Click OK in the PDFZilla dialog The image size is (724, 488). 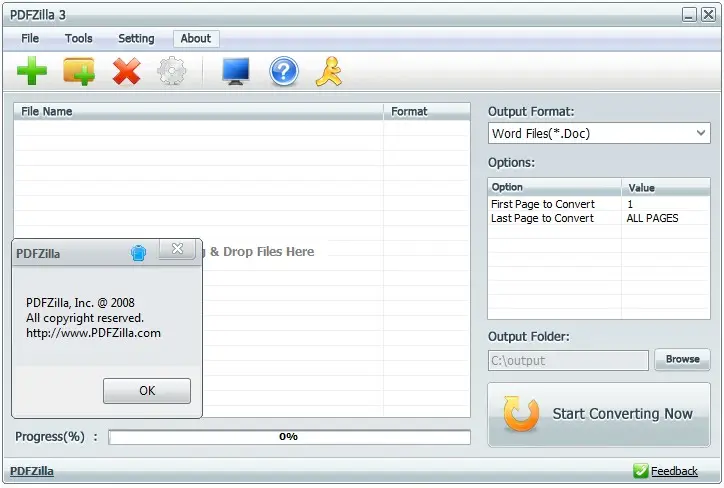point(147,391)
